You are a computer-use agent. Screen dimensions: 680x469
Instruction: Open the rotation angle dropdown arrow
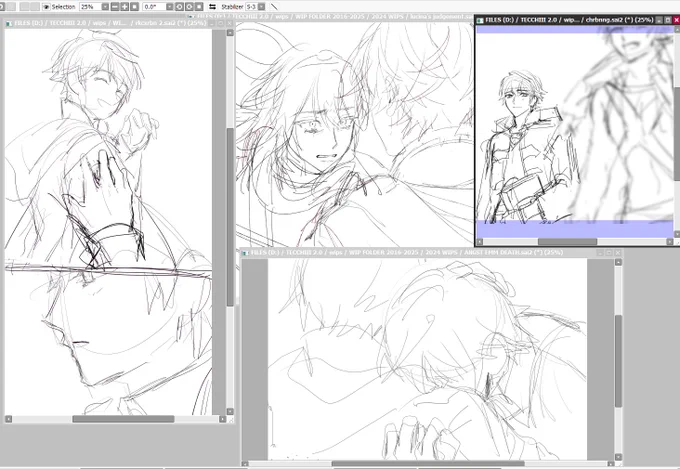coord(170,7)
